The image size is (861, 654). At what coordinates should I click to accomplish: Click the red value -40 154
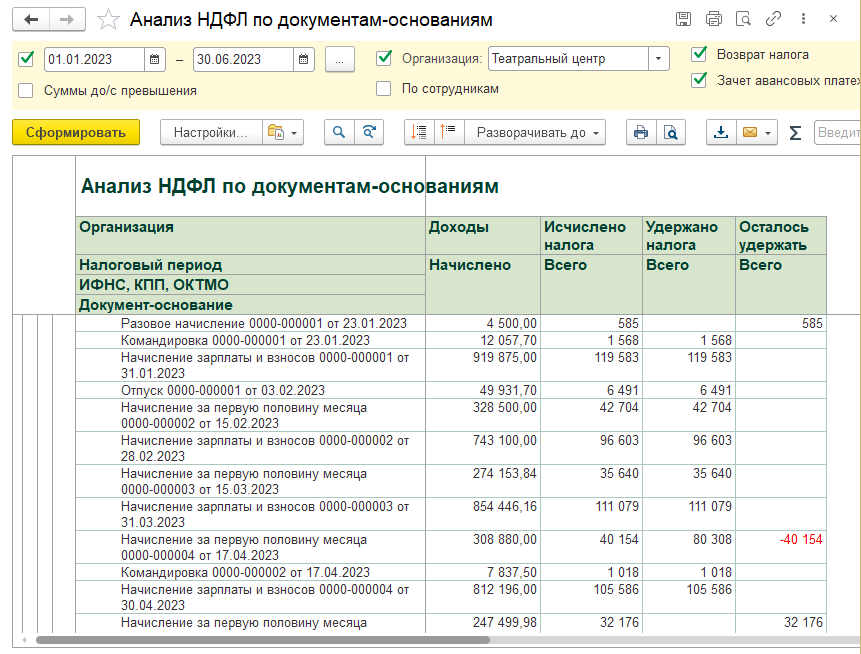[x=801, y=540]
